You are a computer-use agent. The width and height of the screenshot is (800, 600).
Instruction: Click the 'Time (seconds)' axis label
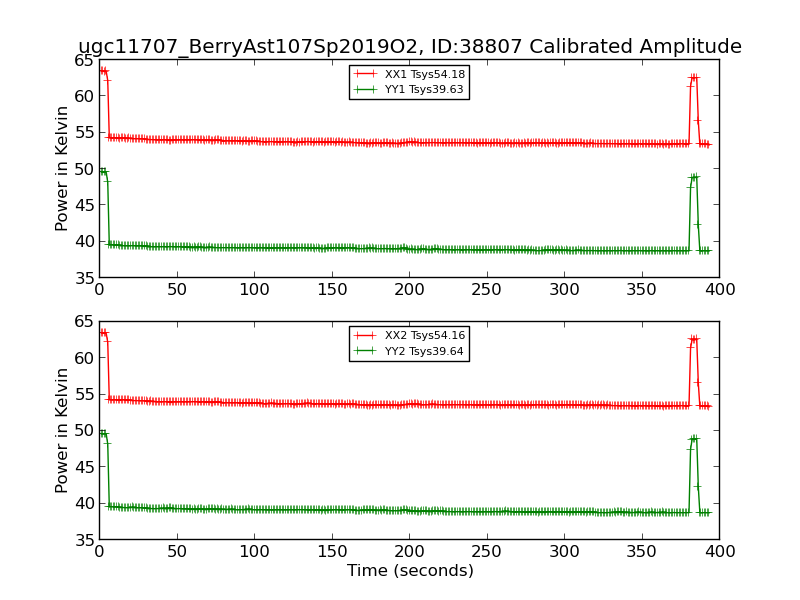click(410, 570)
